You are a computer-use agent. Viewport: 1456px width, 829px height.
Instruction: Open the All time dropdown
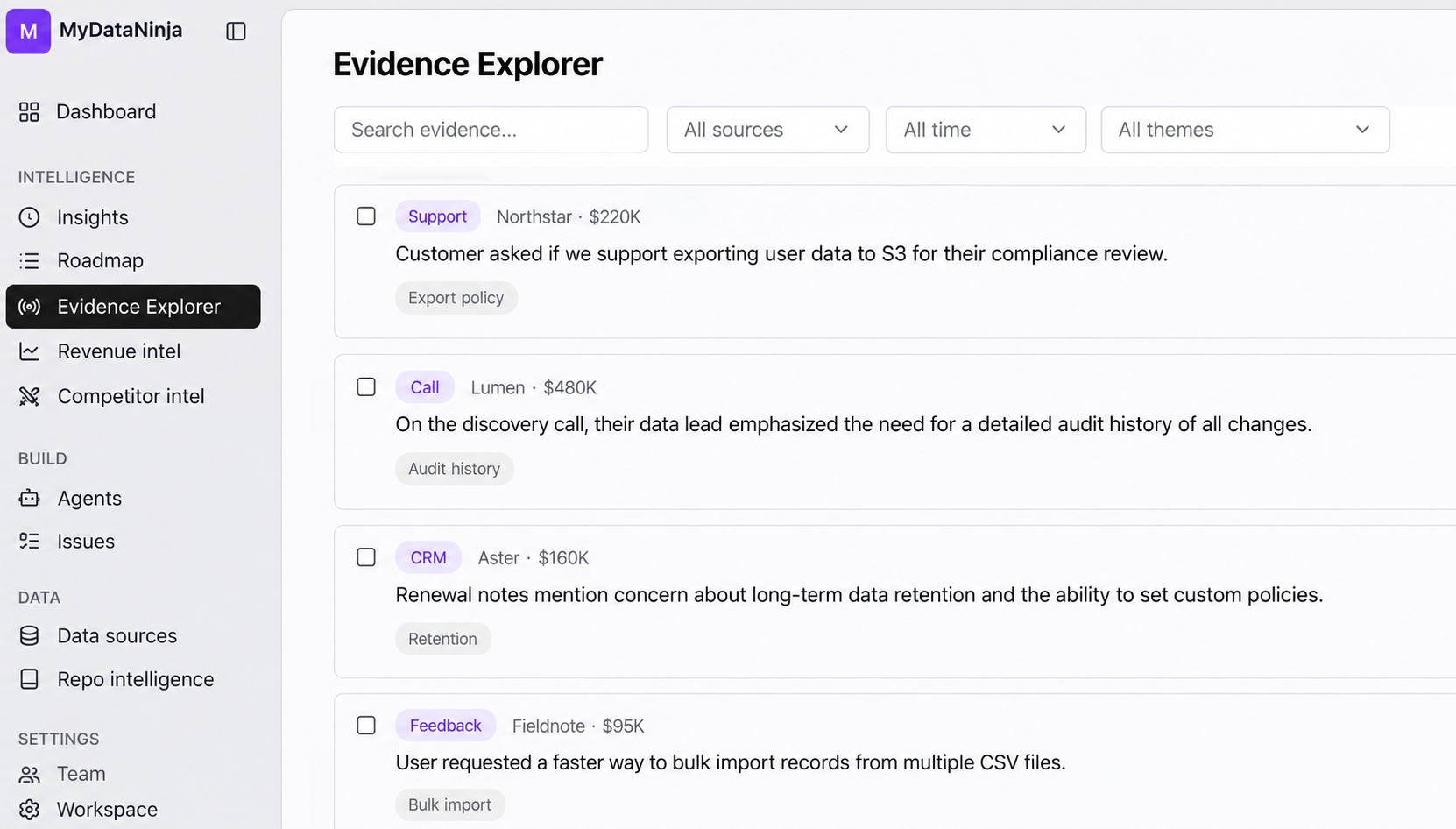coord(986,130)
